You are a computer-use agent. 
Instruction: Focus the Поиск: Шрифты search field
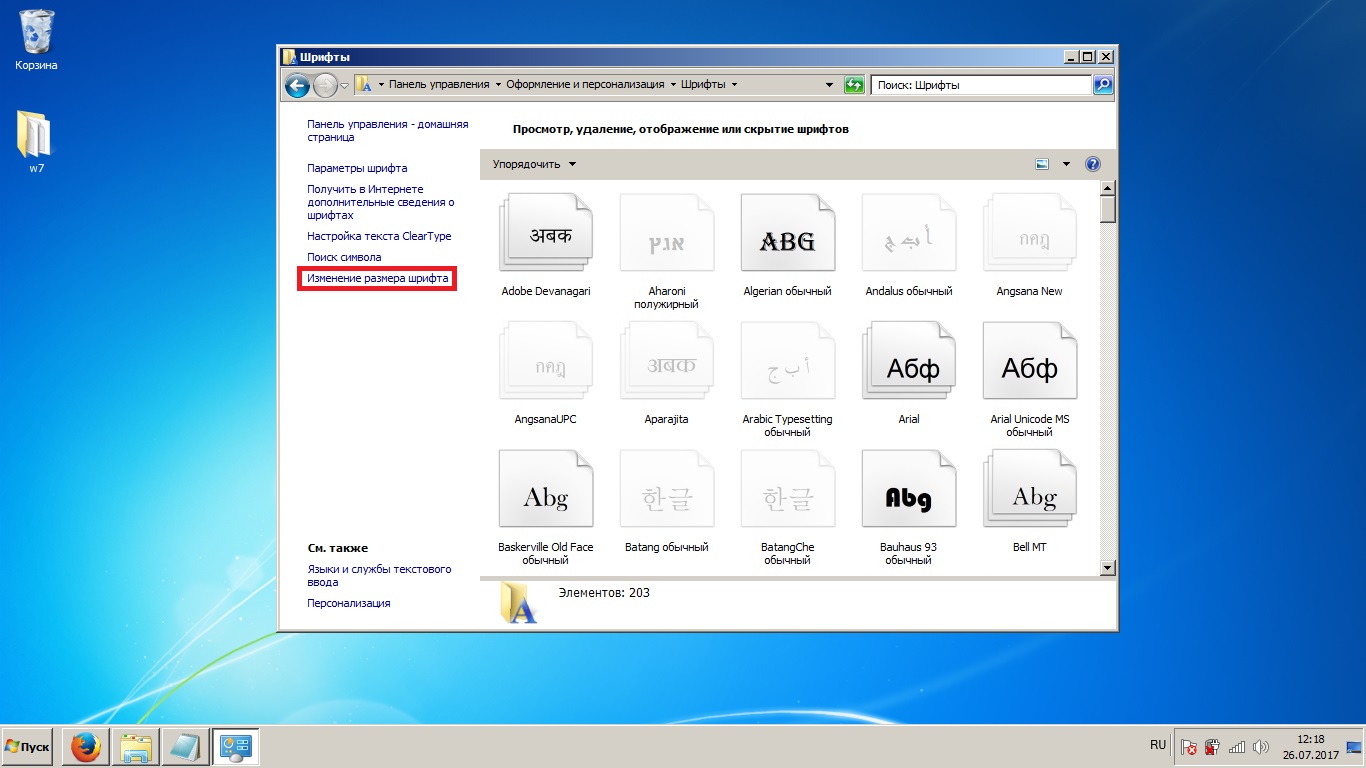coord(981,85)
